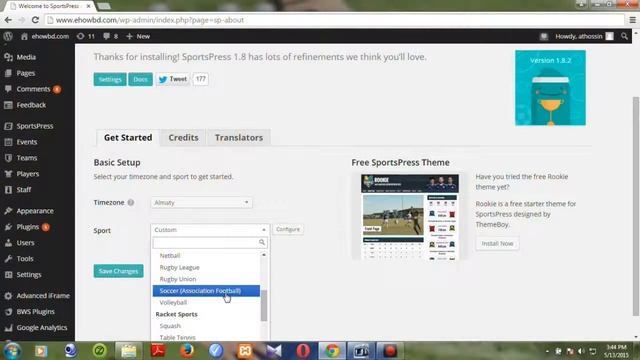The image size is (640, 360).
Task: Go to ehowbd.com site home
Action: tap(45, 36)
